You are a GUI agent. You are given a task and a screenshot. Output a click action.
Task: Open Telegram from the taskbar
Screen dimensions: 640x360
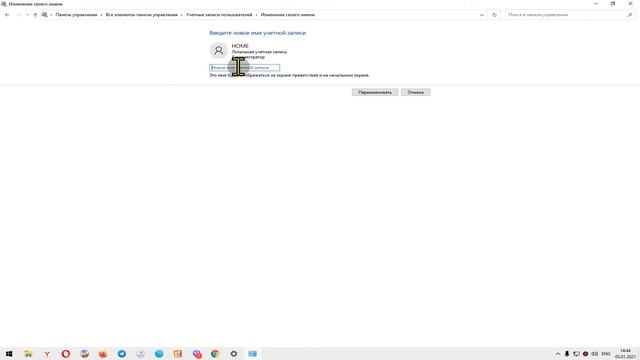(122, 353)
